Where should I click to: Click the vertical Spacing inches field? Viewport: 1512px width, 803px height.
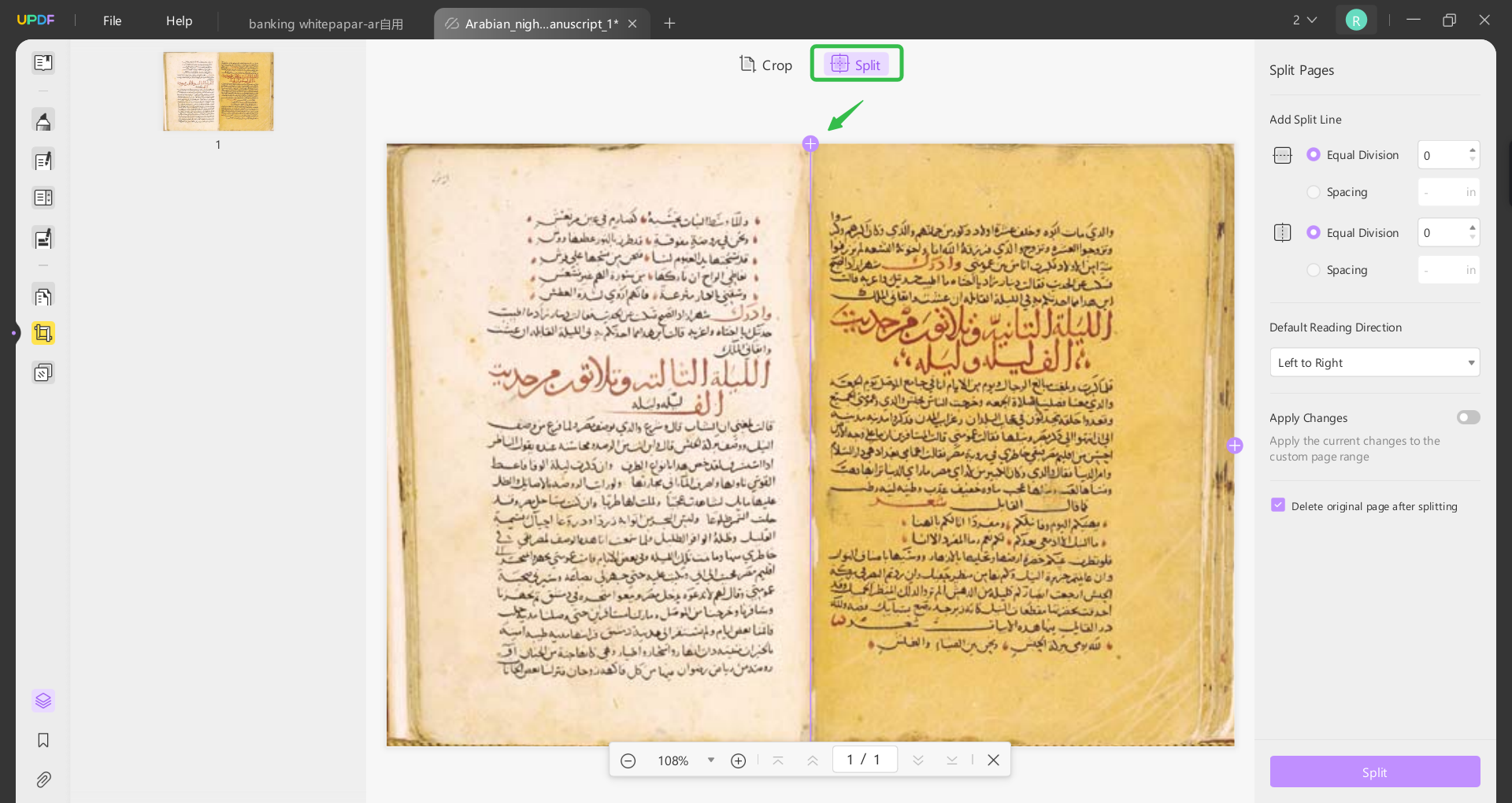pos(1449,270)
